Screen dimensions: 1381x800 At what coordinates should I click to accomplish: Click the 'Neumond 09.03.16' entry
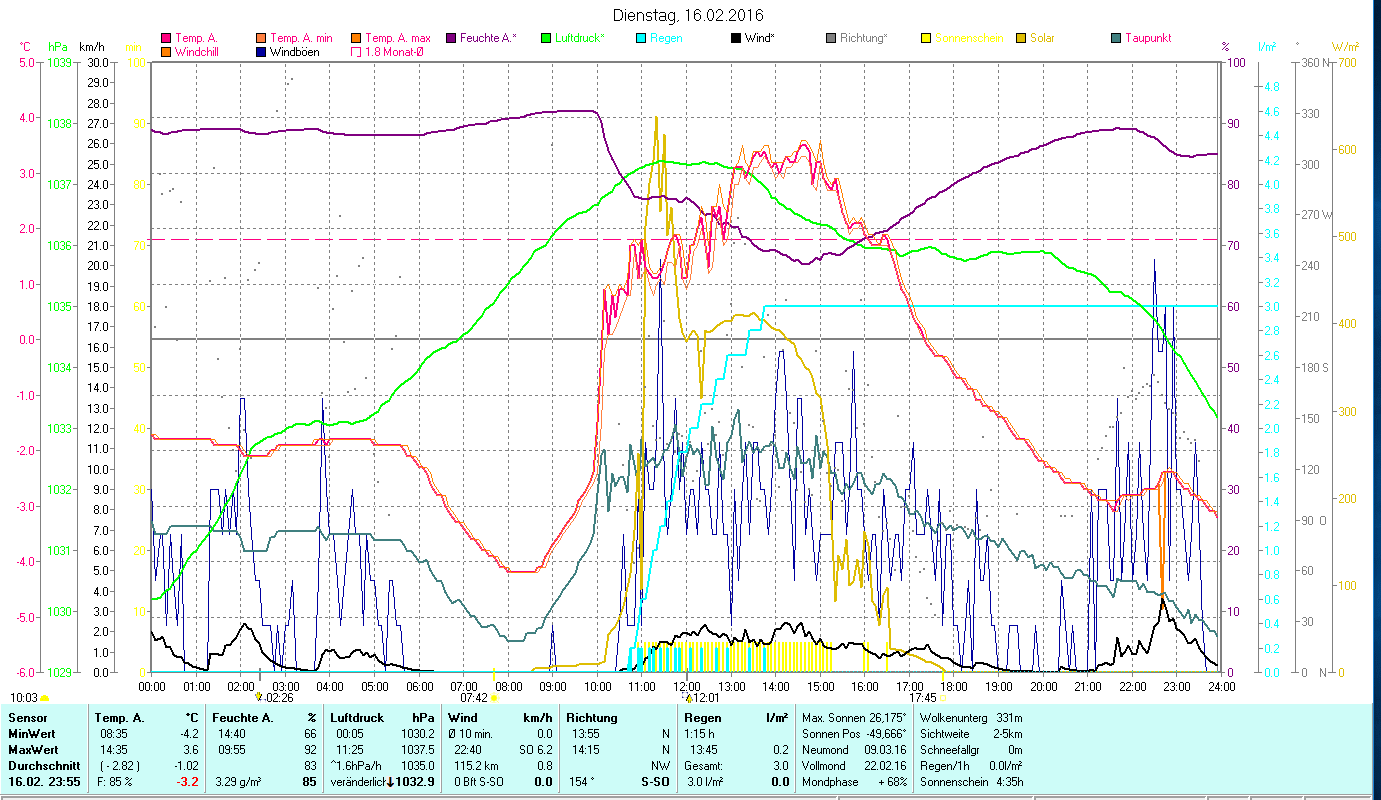(x=855, y=750)
